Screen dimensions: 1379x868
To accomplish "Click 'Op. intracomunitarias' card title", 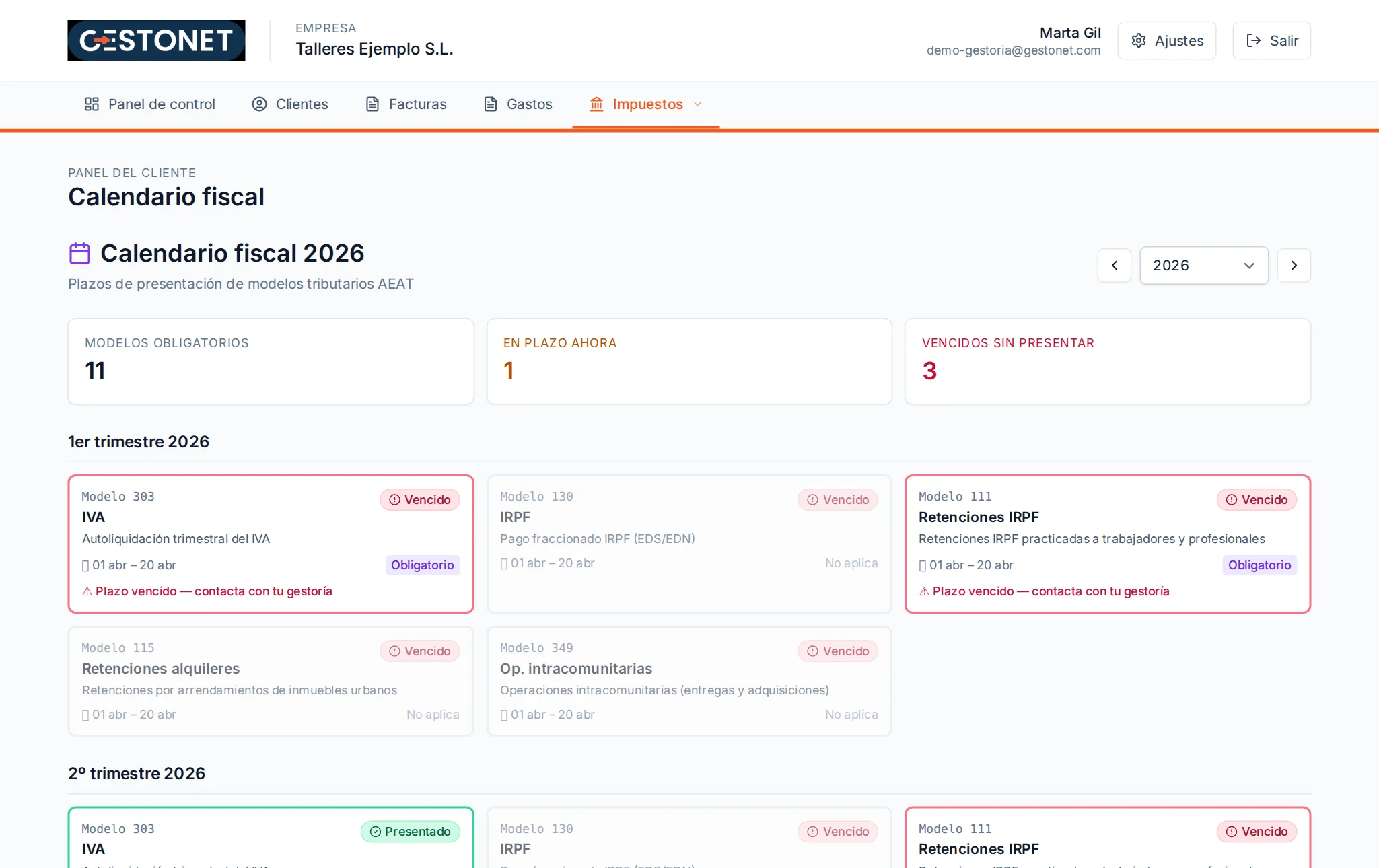I will pyautogui.click(x=576, y=669).
